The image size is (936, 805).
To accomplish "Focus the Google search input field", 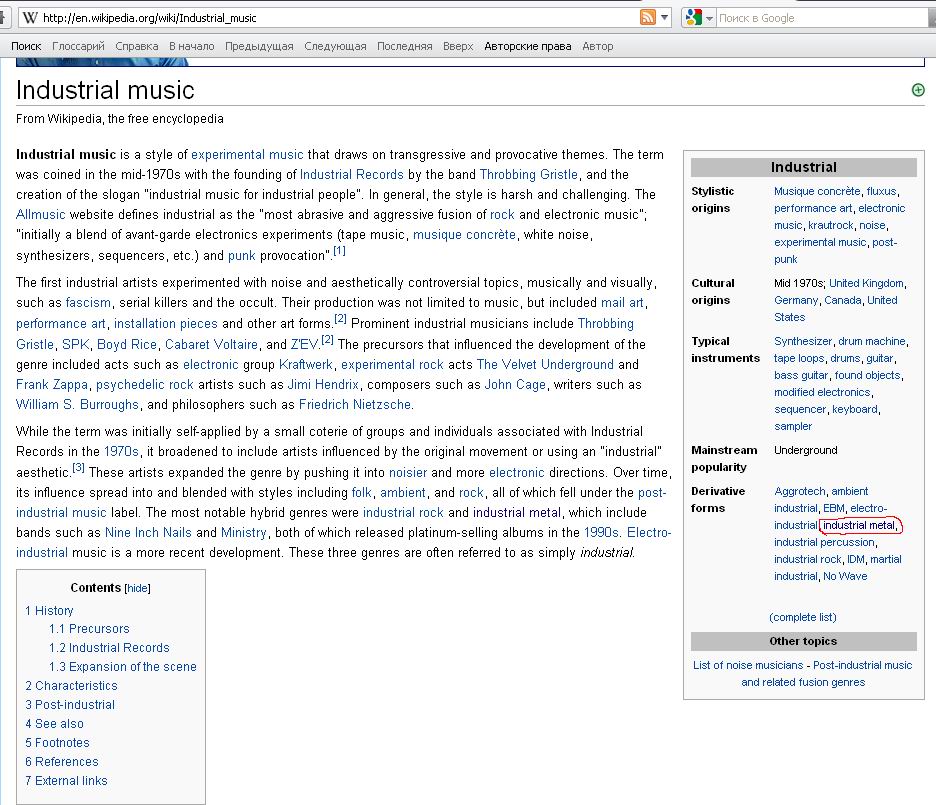I will point(823,18).
